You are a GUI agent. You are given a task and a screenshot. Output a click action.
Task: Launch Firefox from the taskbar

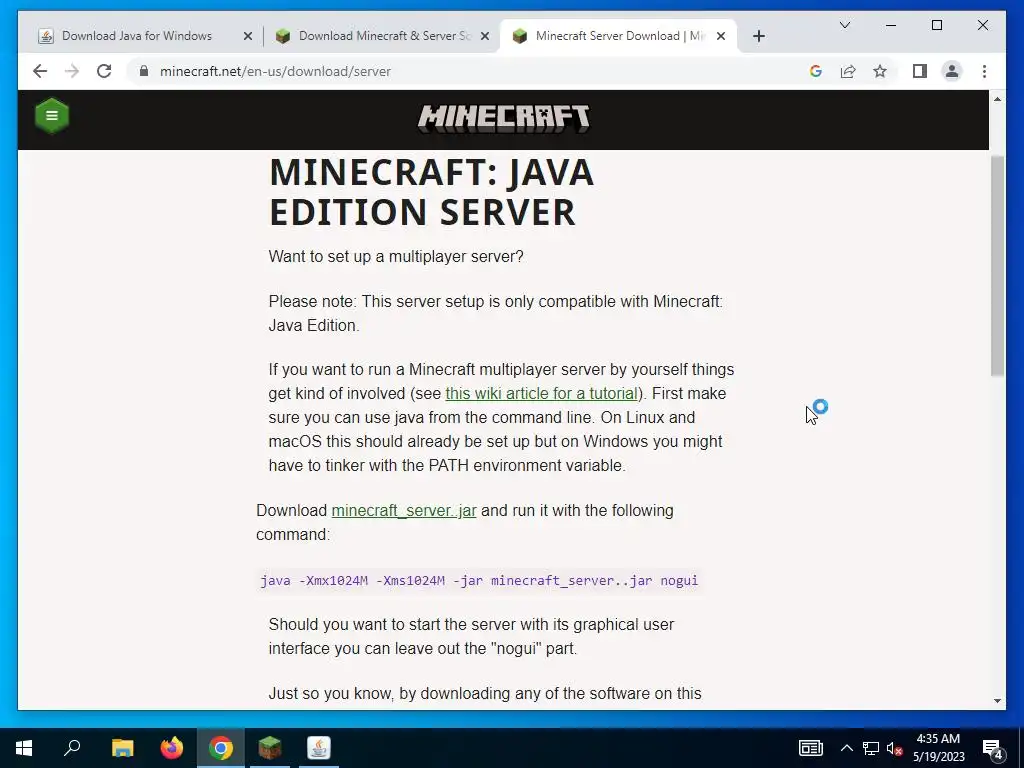(x=172, y=748)
